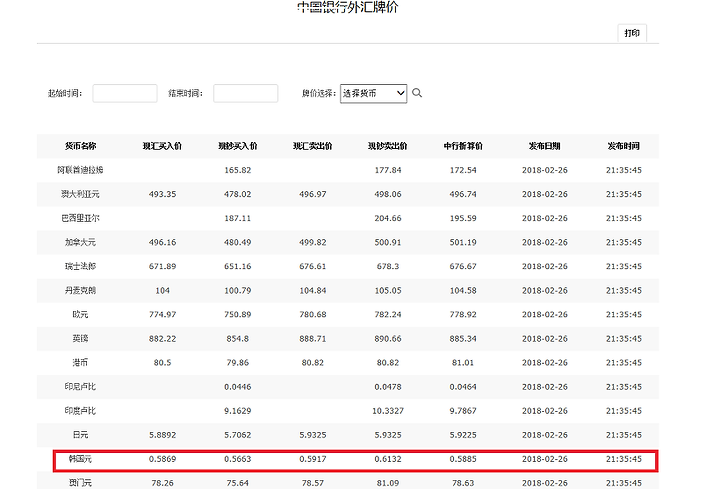Select the 印尼卢比 currency name cell
The width and height of the screenshot is (720, 489).
coord(80,387)
